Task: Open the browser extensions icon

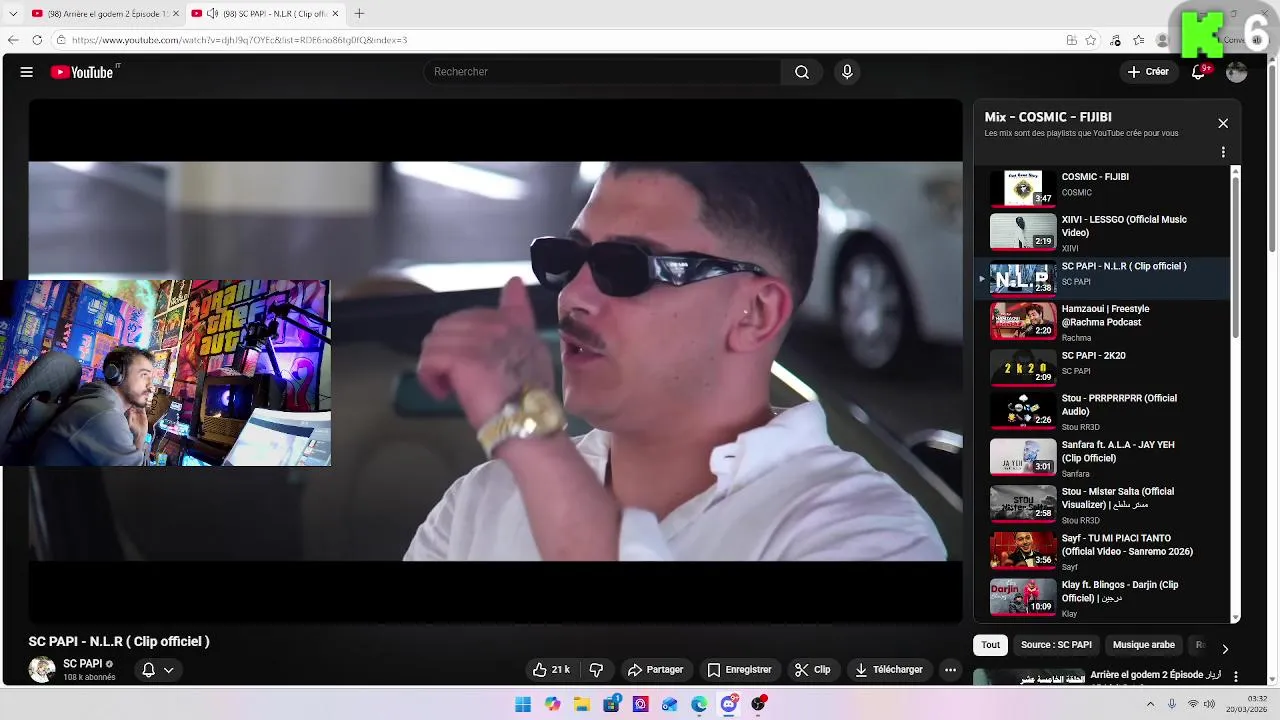Action: (x=1115, y=40)
